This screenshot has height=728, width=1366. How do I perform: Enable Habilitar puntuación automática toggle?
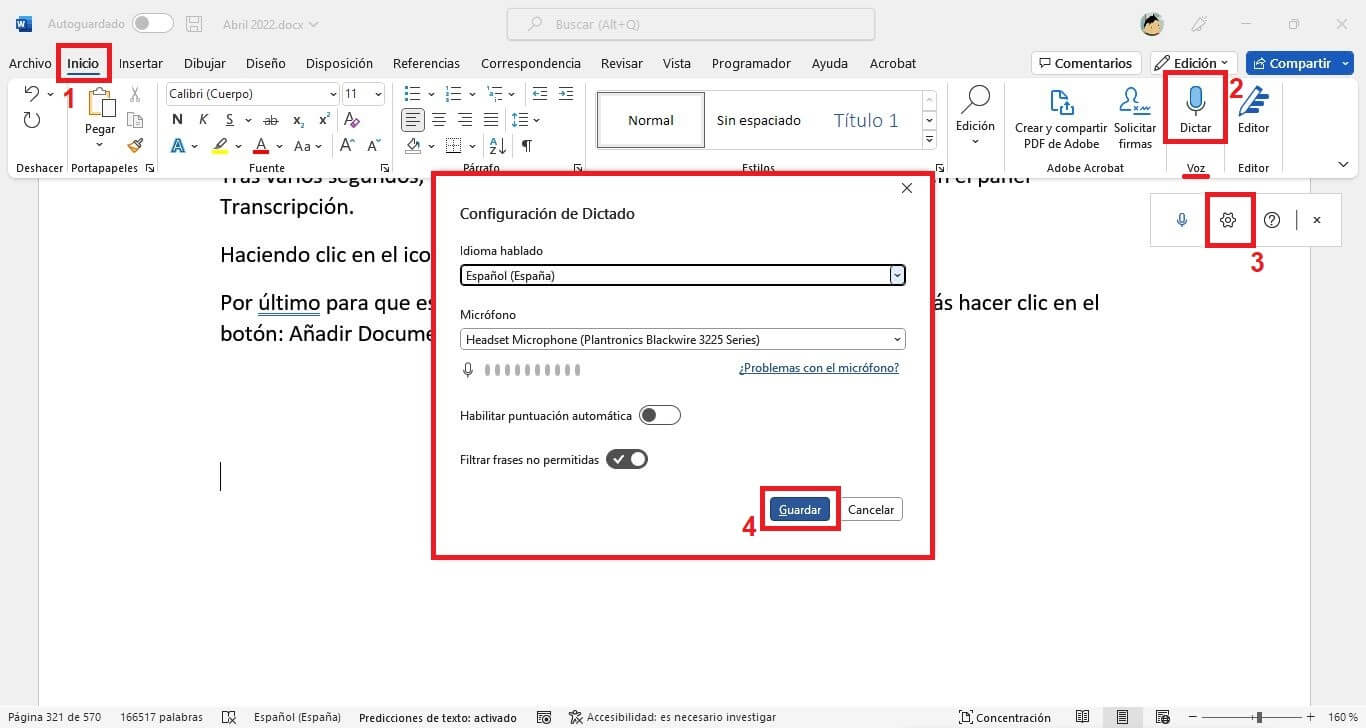tap(660, 415)
